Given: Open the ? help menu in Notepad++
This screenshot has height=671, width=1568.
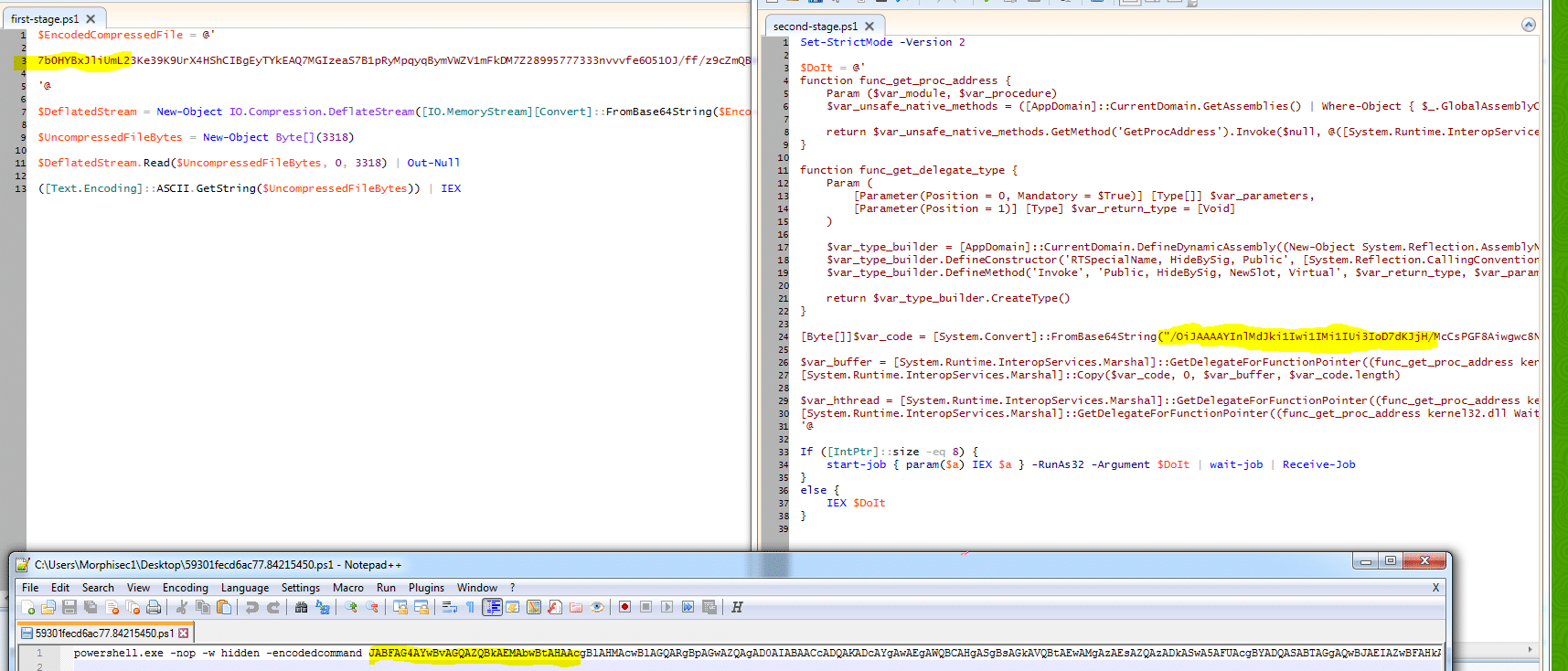Looking at the screenshot, I should (x=512, y=588).
